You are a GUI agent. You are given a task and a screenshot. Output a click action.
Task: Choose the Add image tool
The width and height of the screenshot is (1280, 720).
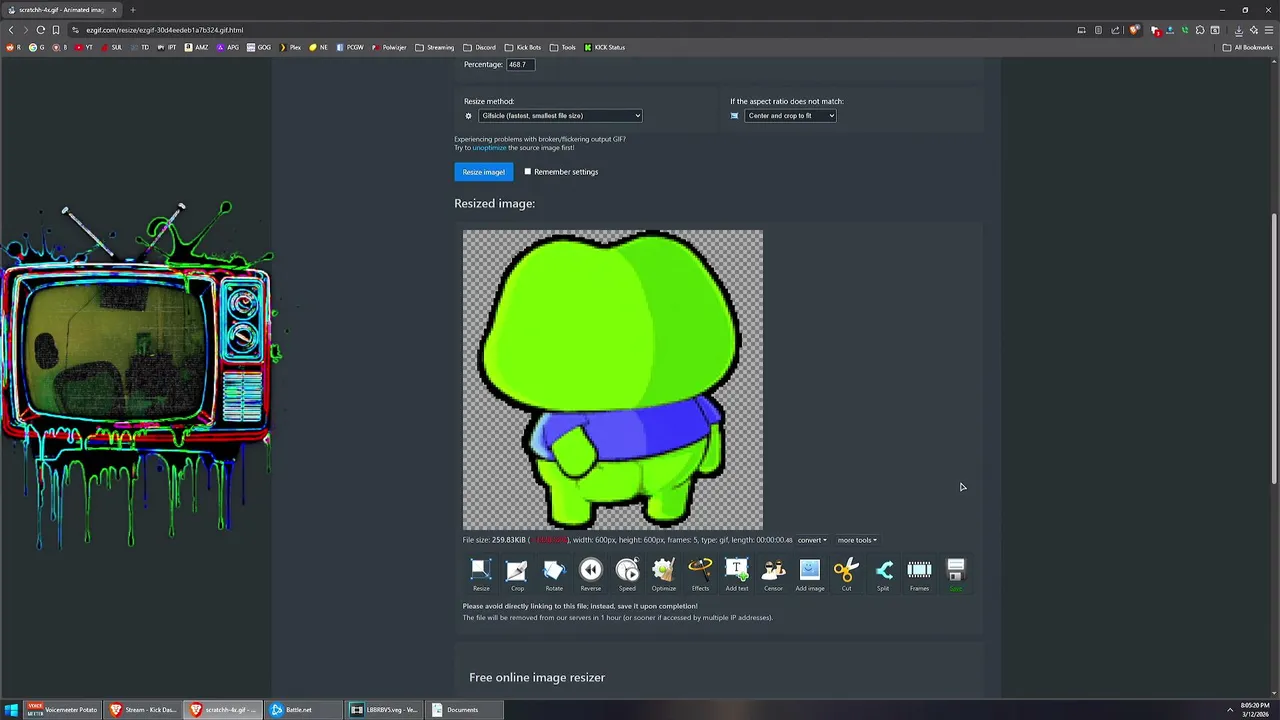point(810,575)
